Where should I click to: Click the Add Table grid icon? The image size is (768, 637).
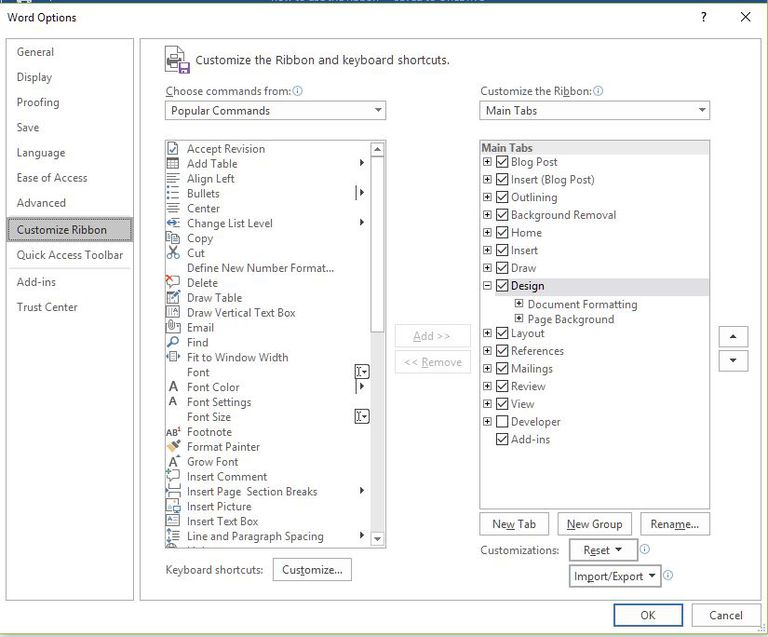tap(173, 163)
